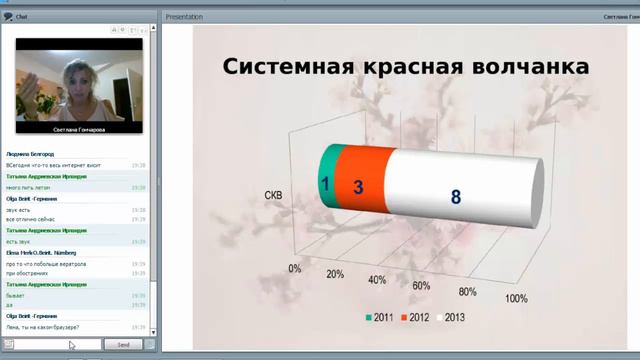Click the icon right of the Send button

(149, 345)
